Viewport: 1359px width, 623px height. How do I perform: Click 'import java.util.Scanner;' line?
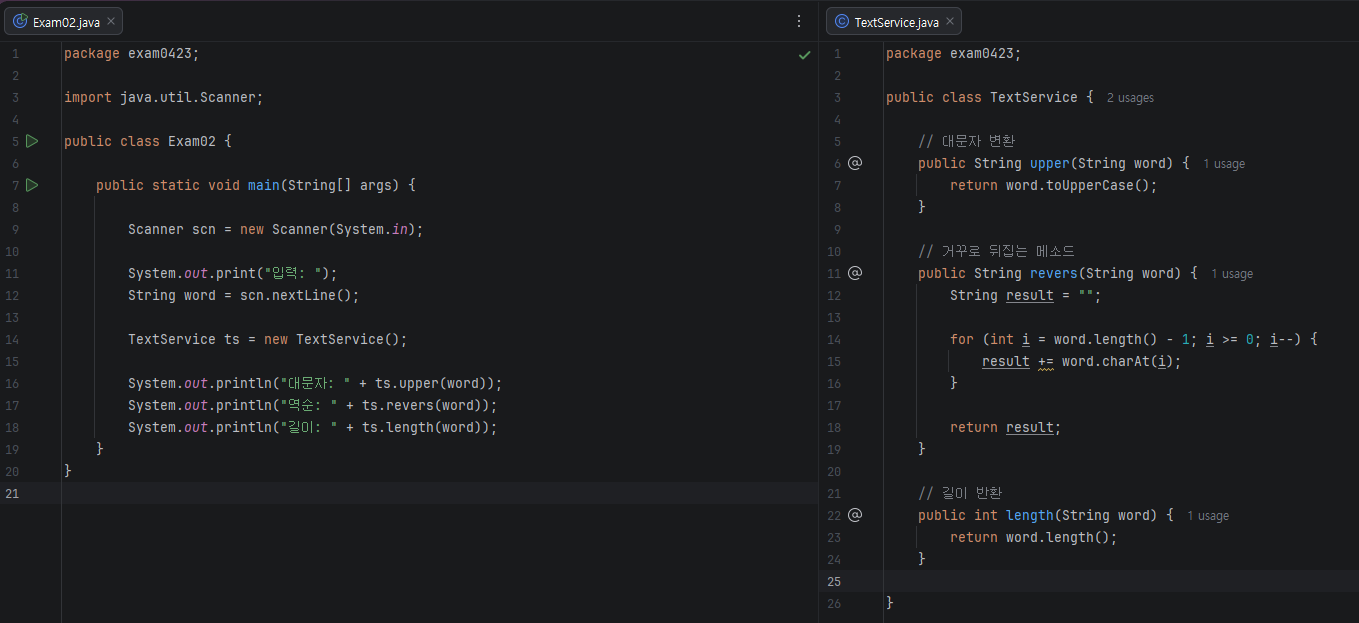[x=163, y=97]
